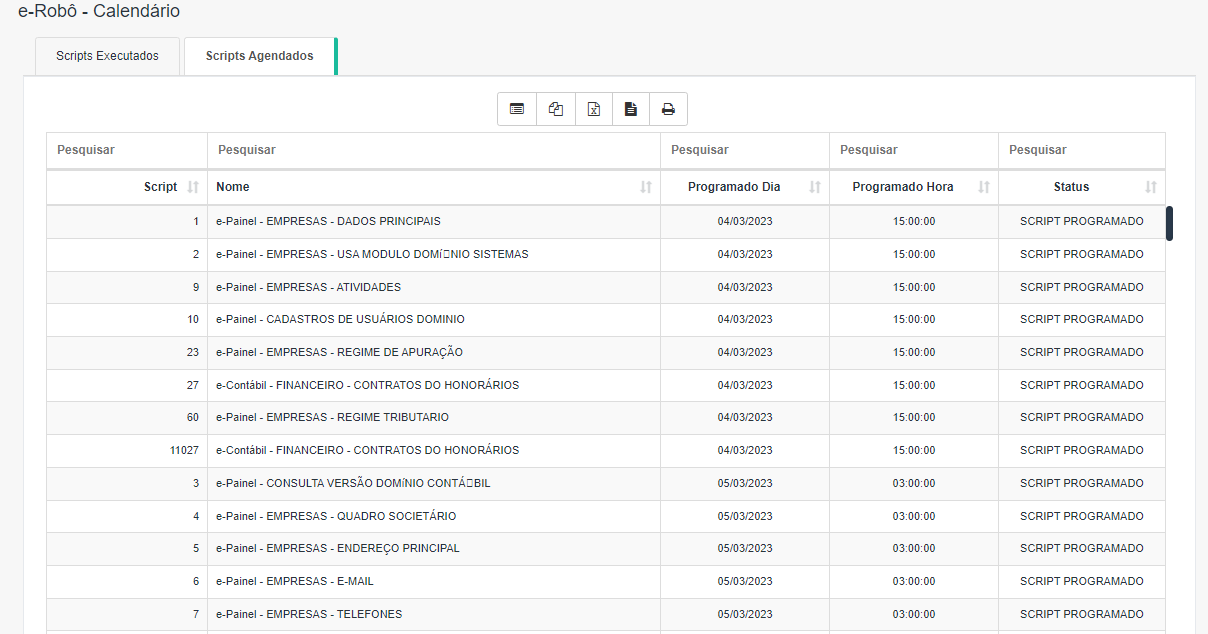Viewport: 1208px width, 634px height.
Task: Click script number 1 cell
Action: pos(127,221)
